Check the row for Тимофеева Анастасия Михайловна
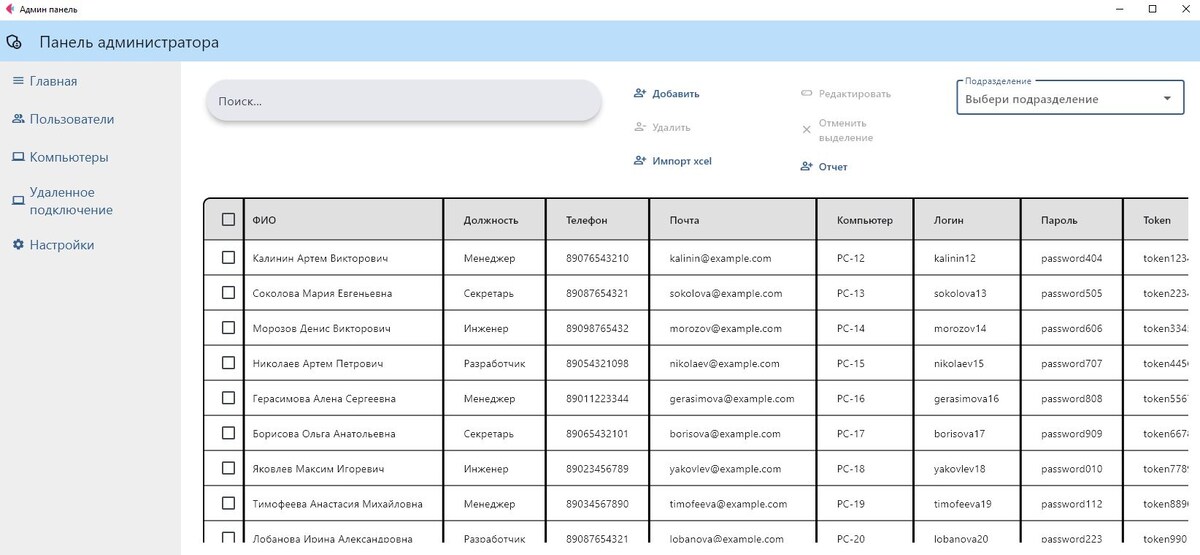This screenshot has width=1200, height=555. [x=228, y=503]
